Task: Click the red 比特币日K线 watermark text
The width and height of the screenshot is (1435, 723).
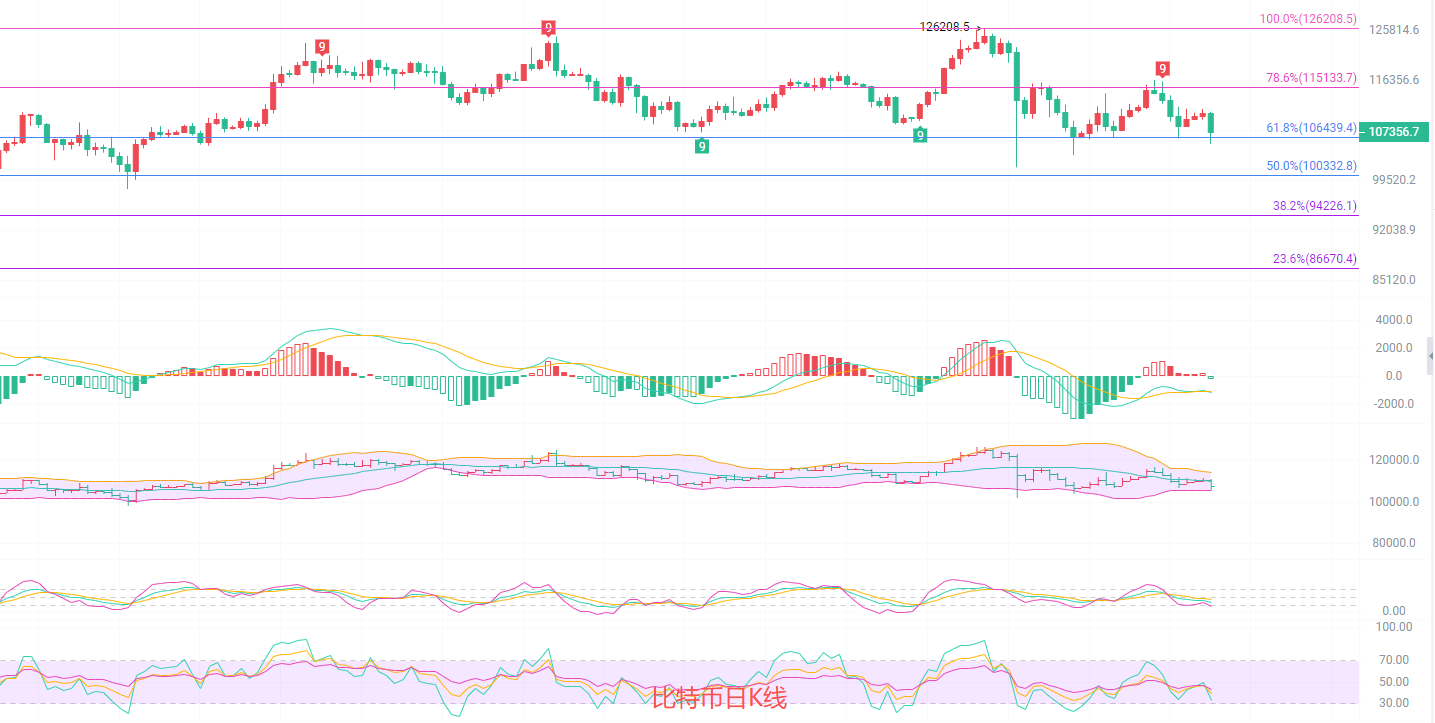Action: tap(719, 697)
